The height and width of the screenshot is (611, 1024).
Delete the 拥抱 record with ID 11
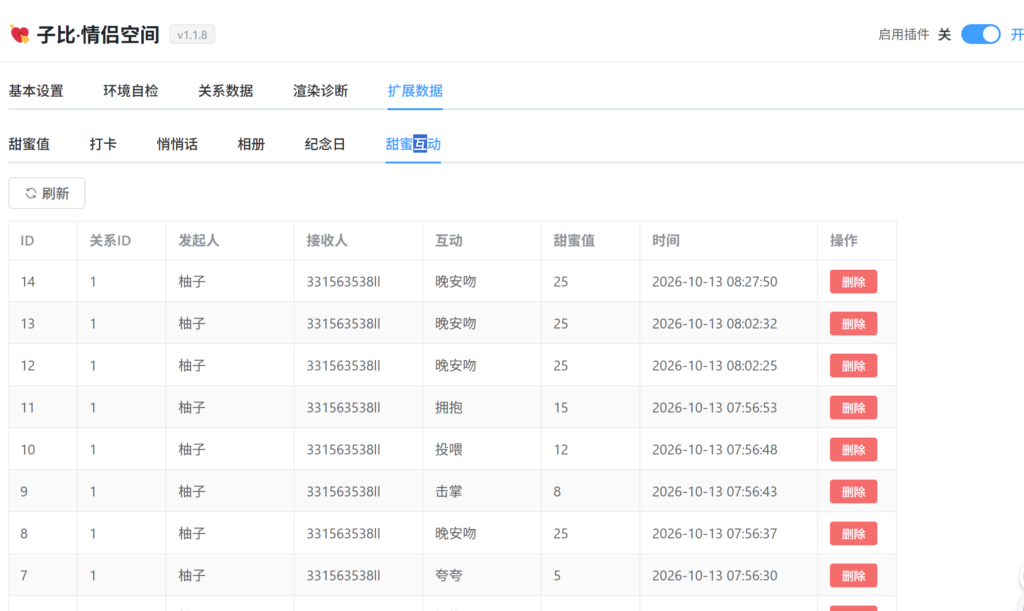point(853,408)
